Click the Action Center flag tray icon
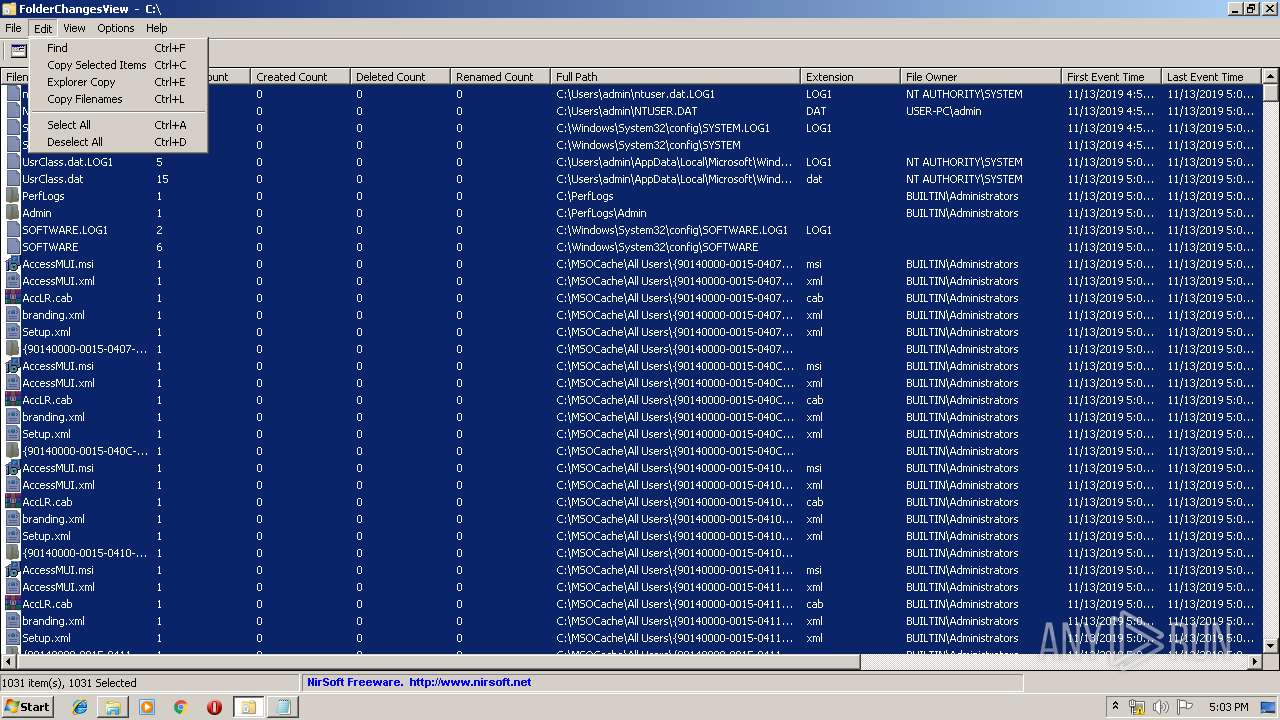The image size is (1280, 720). [x=1185, y=707]
